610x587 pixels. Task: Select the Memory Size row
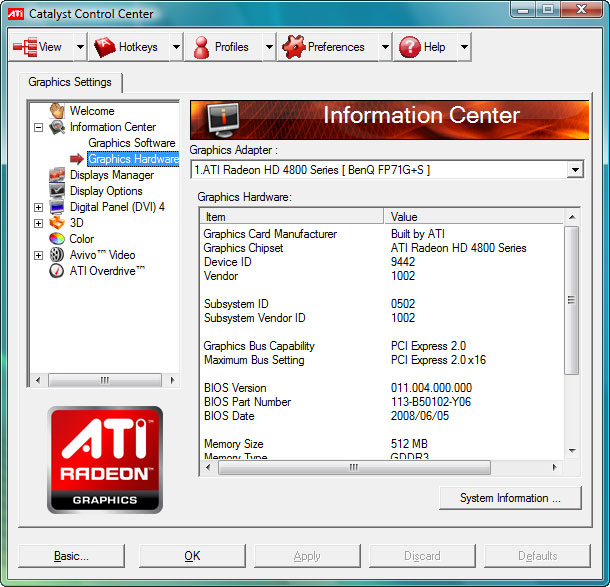pos(382,444)
